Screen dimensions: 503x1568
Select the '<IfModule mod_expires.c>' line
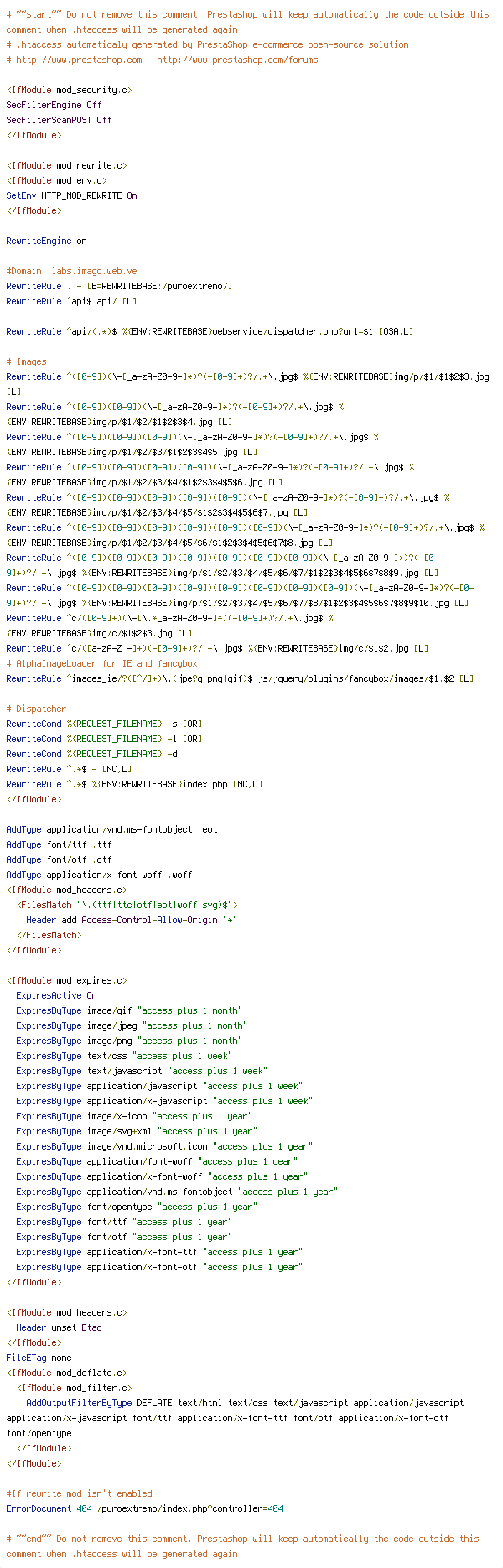click(x=66, y=980)
